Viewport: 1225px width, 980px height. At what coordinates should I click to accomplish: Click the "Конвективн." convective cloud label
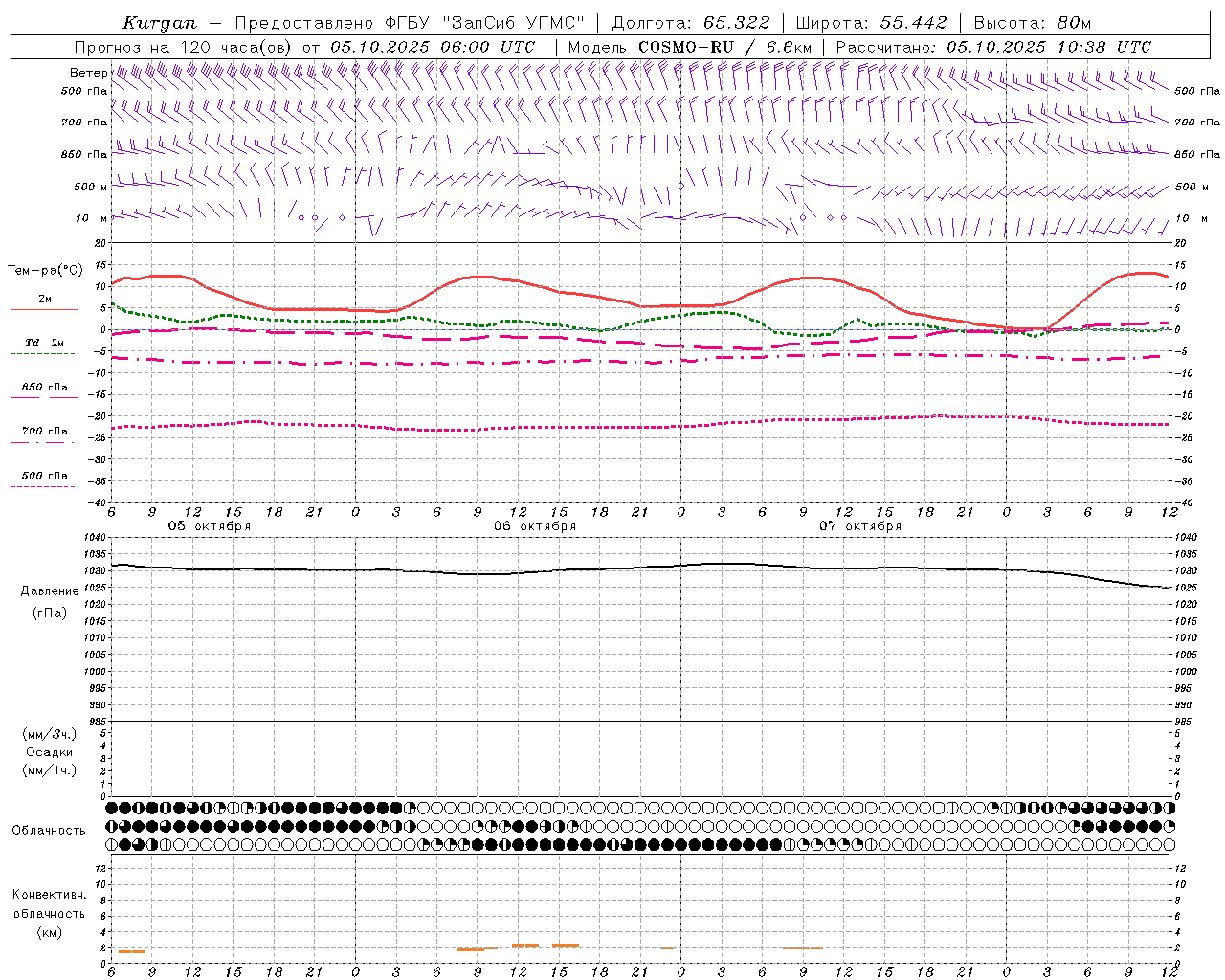[x=50, y=895]
